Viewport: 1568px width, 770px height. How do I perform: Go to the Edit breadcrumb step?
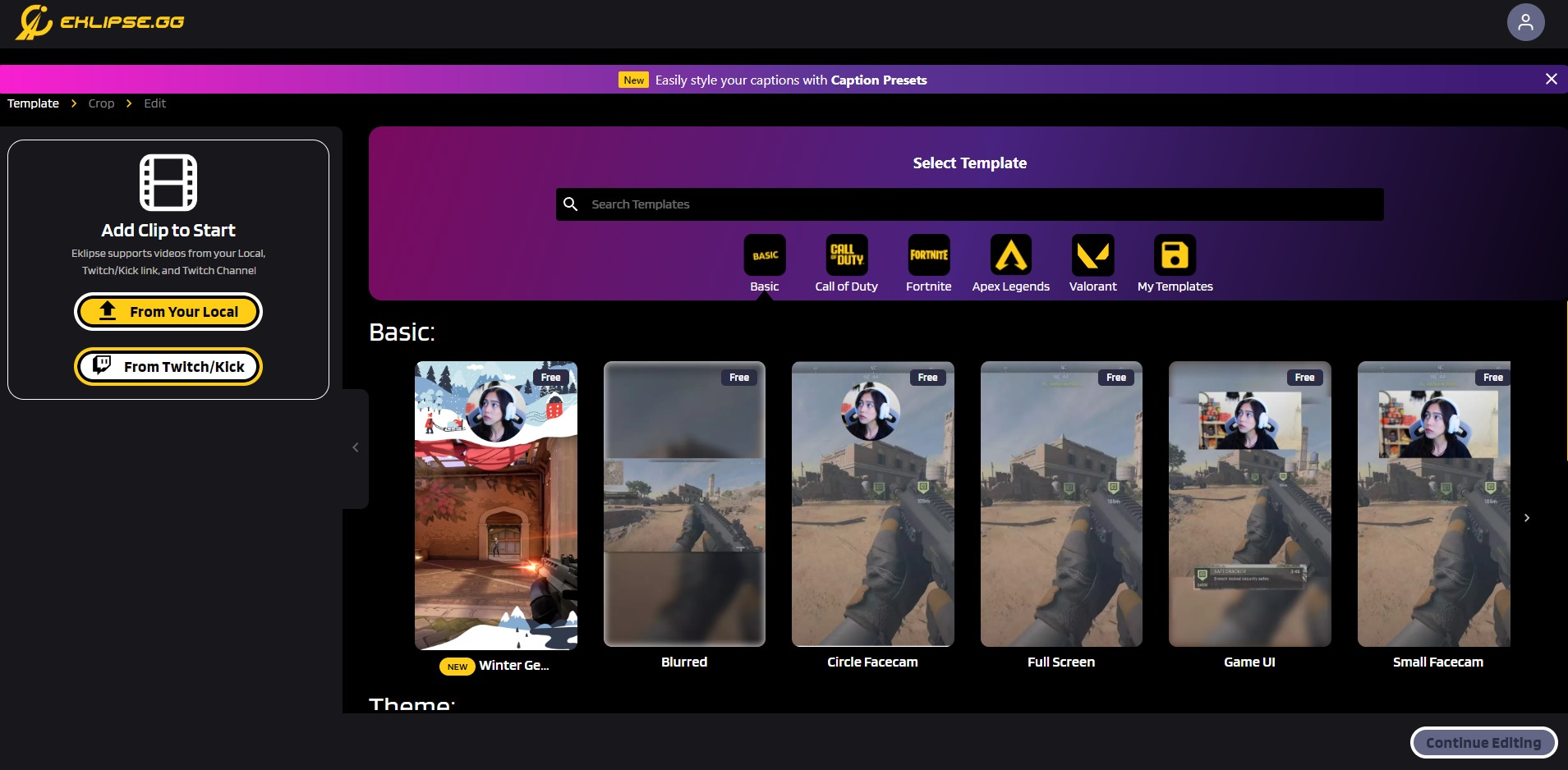[x=154, y=103]
